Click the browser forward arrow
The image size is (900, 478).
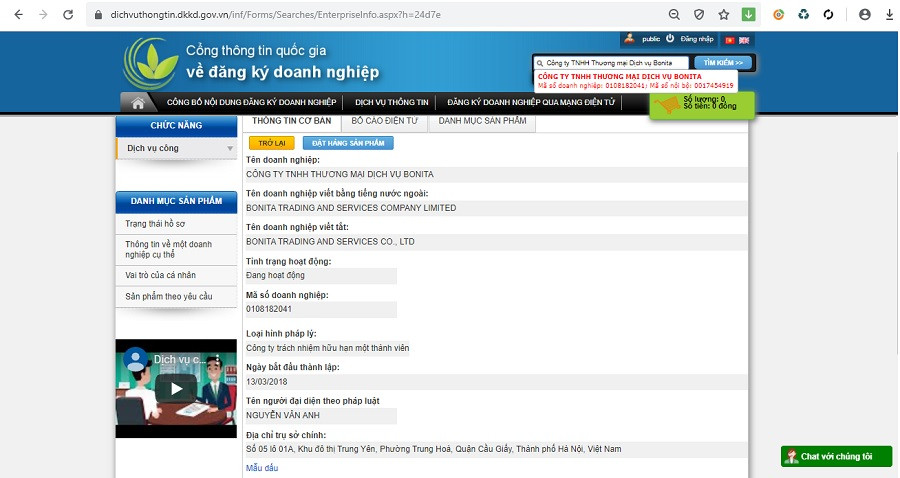(43, 15)
